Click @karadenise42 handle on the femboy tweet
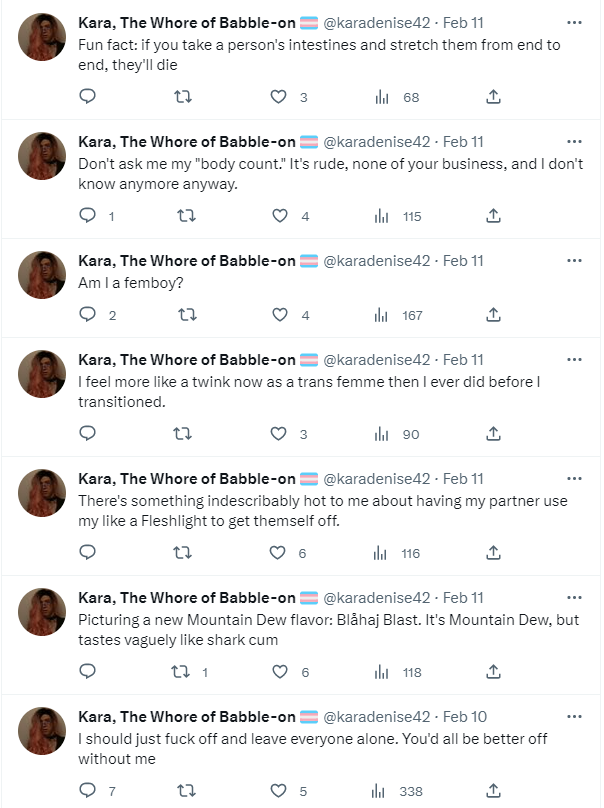Screen dimensions: 604x808 pyautogui.click(x=377, y=261)
